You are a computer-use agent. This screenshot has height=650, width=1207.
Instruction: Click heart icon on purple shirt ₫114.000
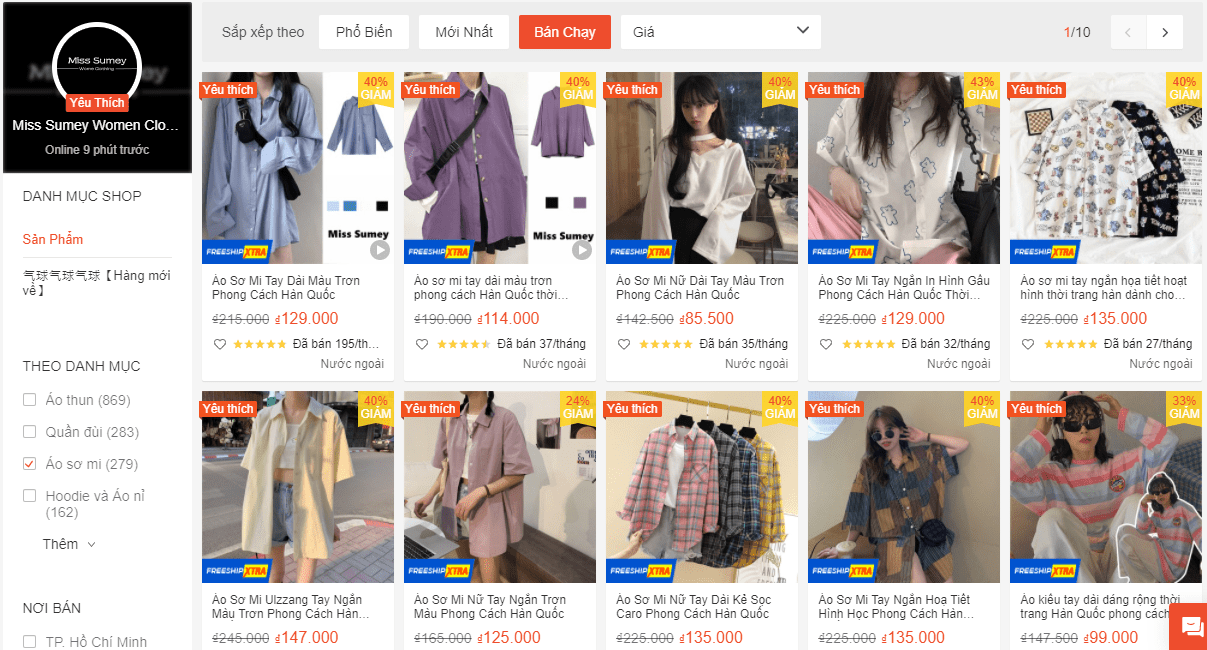pyautogui.click(x=421, y=344)
